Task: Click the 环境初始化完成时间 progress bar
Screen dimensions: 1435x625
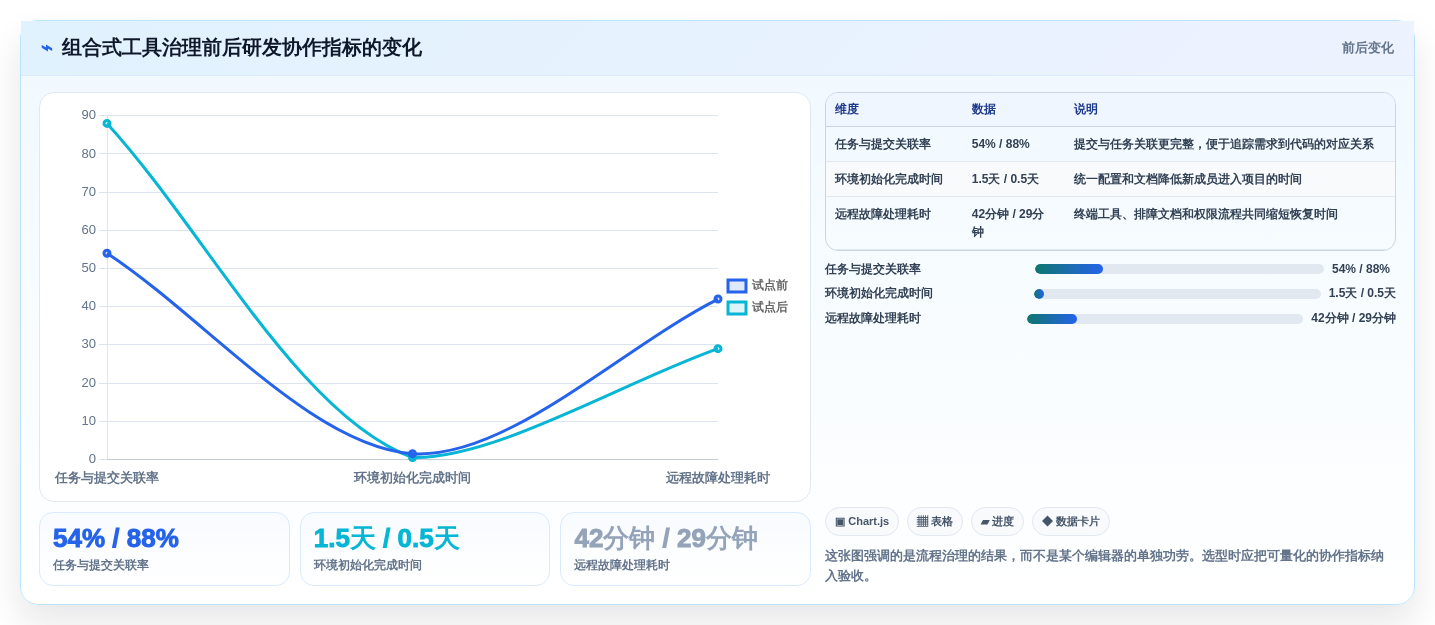Action: click(1177, 294)
